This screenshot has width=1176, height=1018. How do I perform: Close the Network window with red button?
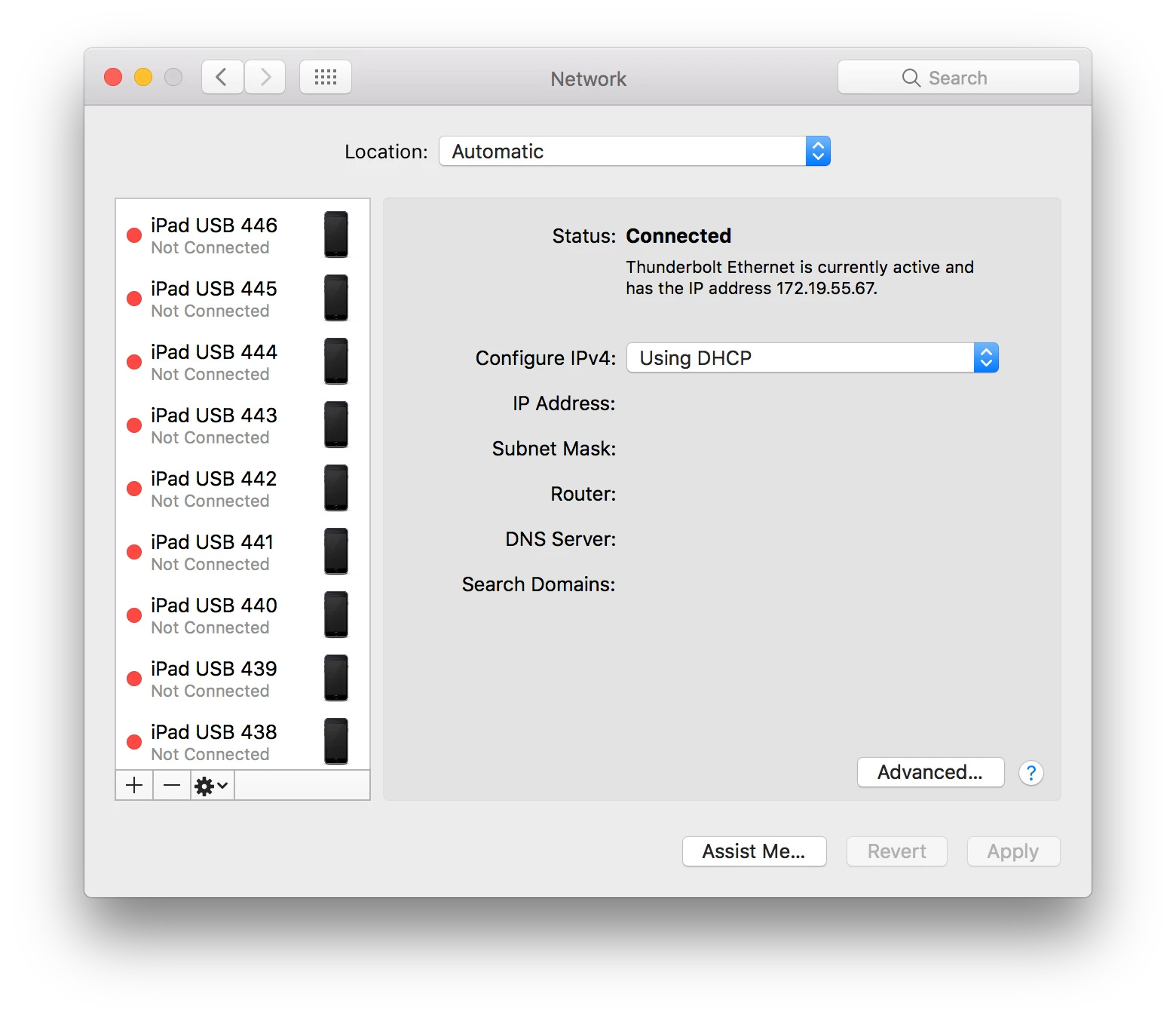(113, 77)
